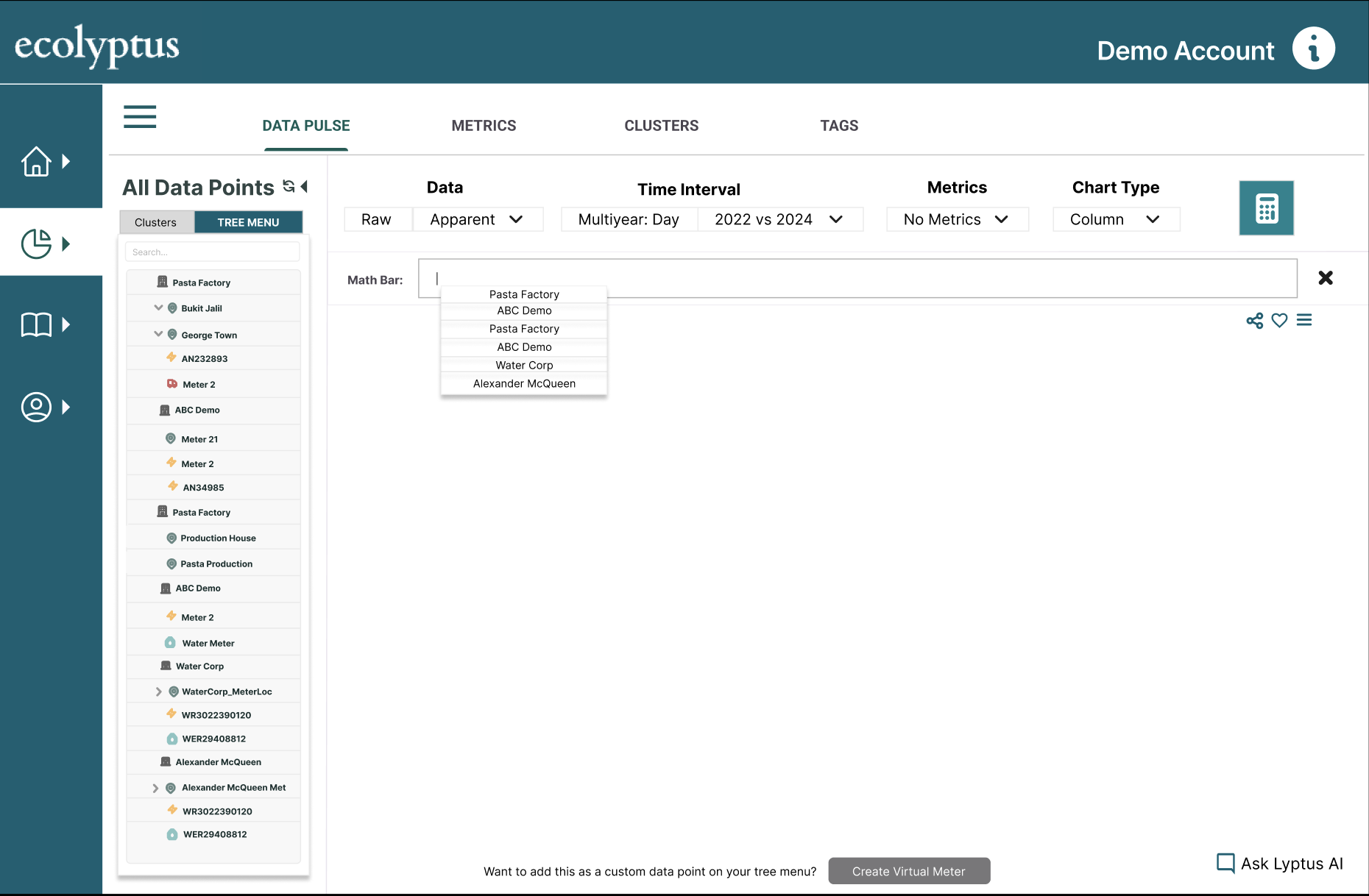Open the Column chart type dropdown
This screenshot has width=1369, height=896.
tap(1115, 219)
